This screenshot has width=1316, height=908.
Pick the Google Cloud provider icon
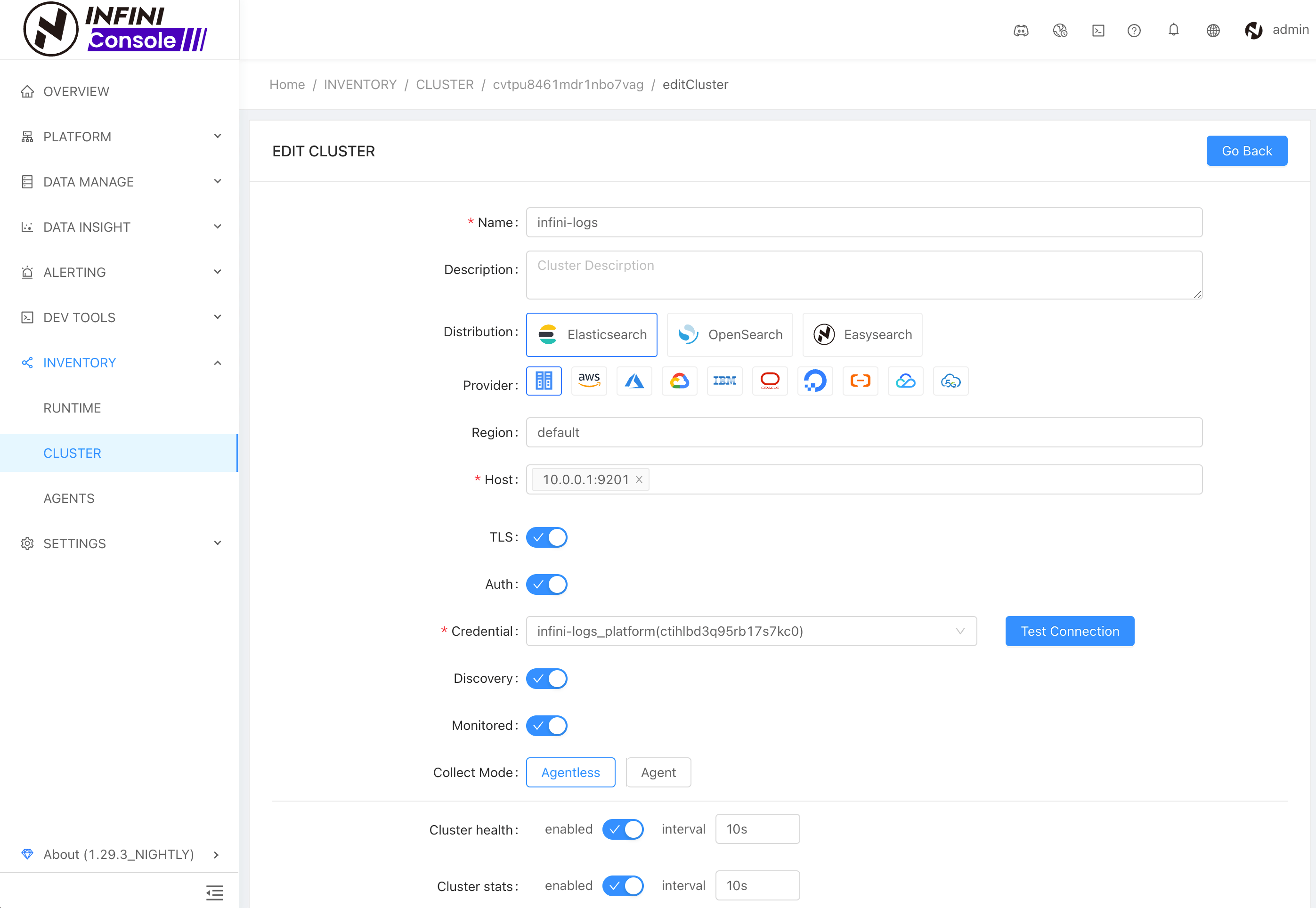click(679, 381)
